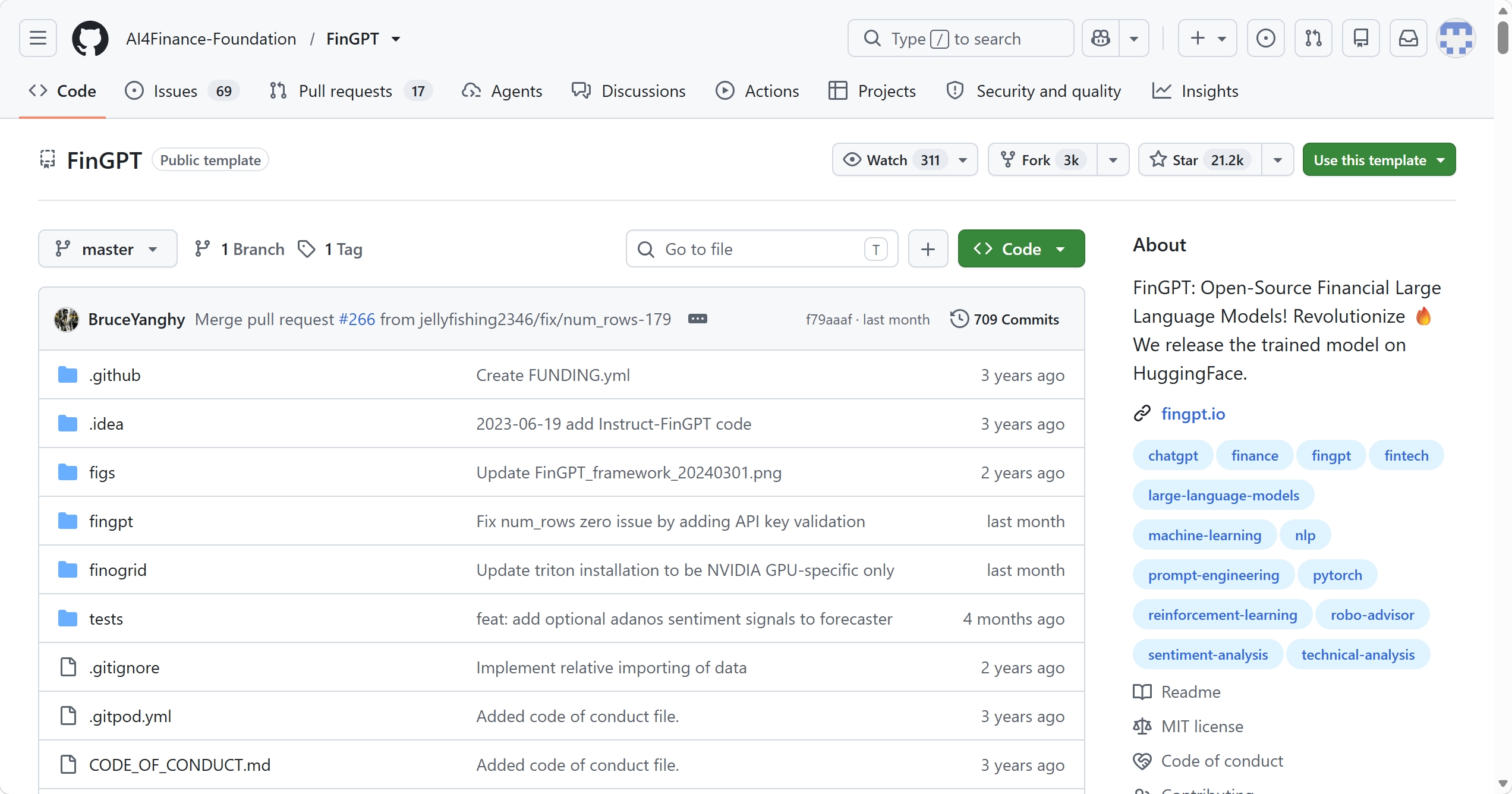Select the pytorch topic tag
This screenshot has width=1512, height=794.
pos(1337,575)
